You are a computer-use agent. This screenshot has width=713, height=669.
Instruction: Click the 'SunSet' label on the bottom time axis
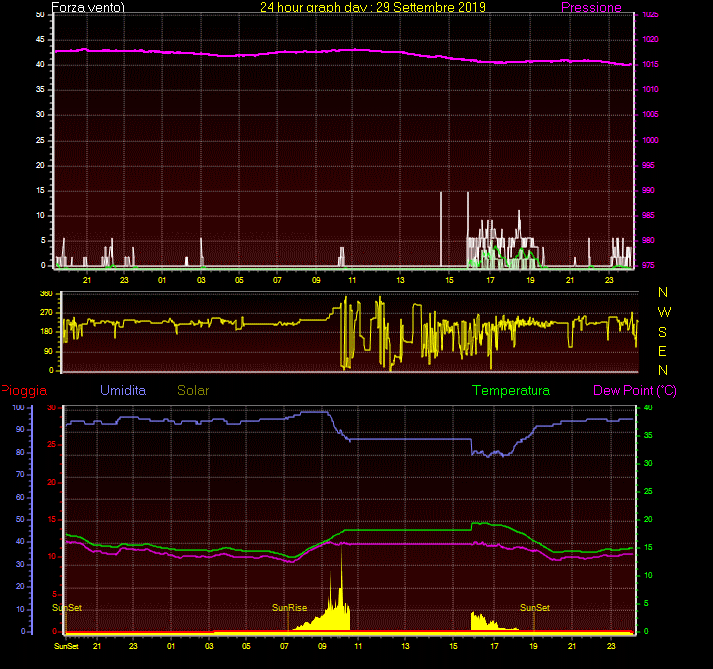66,646
